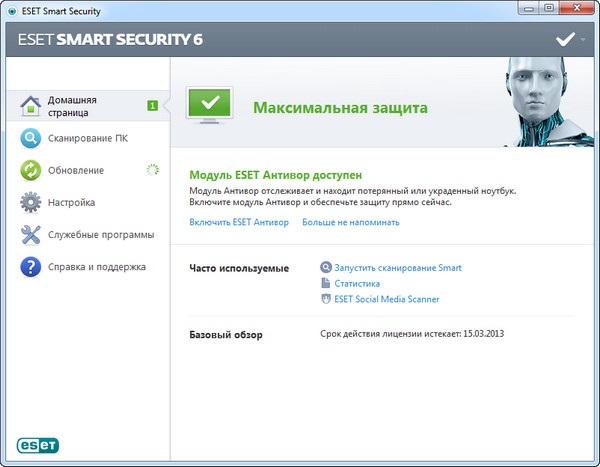
Task: Click the shield icon beside ESET Social Media Scanner
Action: pyautogui.click(x=325, y=299)
